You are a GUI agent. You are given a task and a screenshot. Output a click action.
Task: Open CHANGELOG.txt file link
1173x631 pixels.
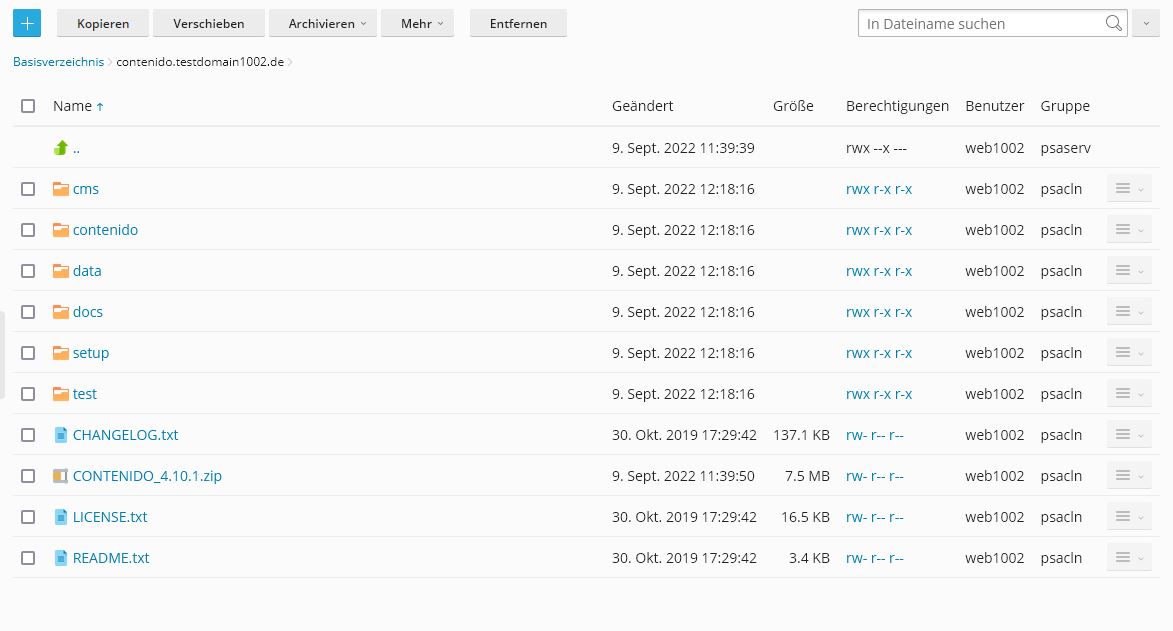126,435
